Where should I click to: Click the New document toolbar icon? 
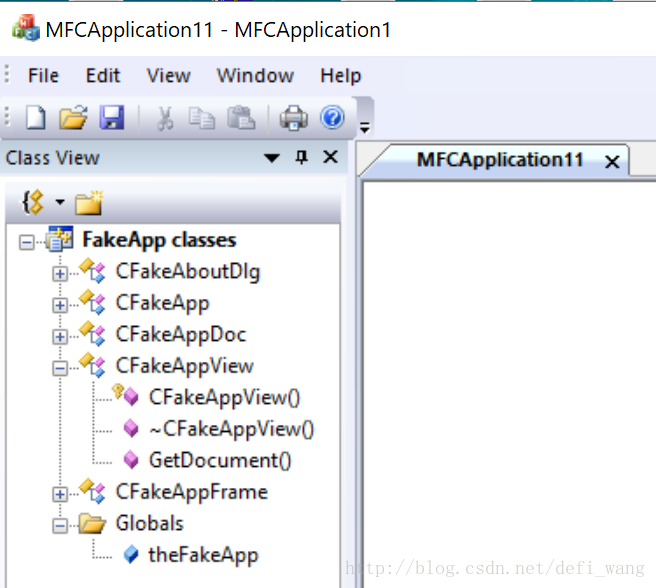[36, 118]
